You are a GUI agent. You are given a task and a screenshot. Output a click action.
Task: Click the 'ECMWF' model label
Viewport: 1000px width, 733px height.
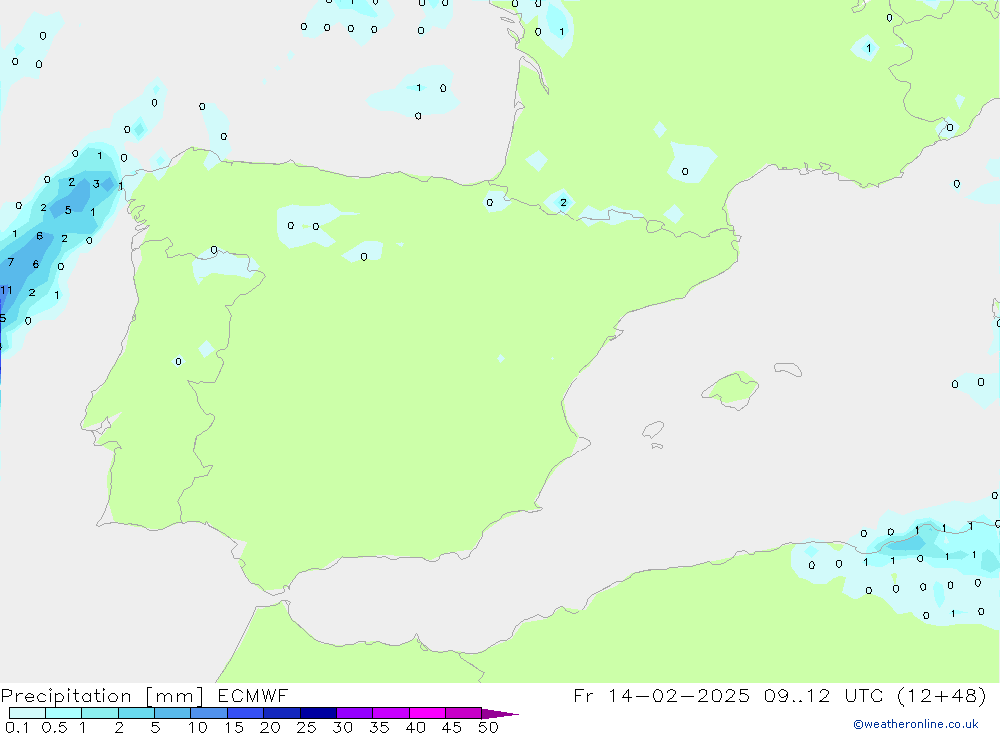253,695
